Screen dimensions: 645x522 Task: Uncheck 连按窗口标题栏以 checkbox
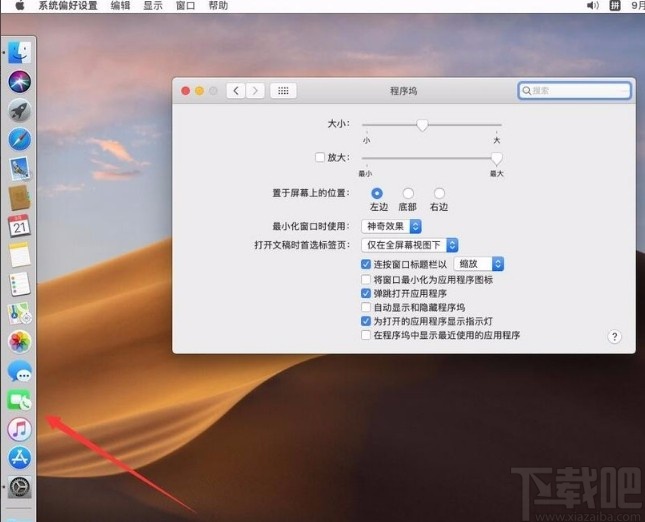pyautogui.click(x=366, y=264)
